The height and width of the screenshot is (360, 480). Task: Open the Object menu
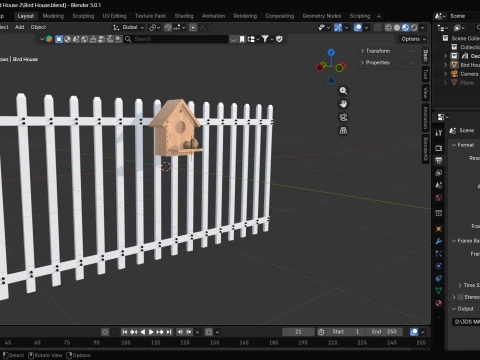(38, 27)
